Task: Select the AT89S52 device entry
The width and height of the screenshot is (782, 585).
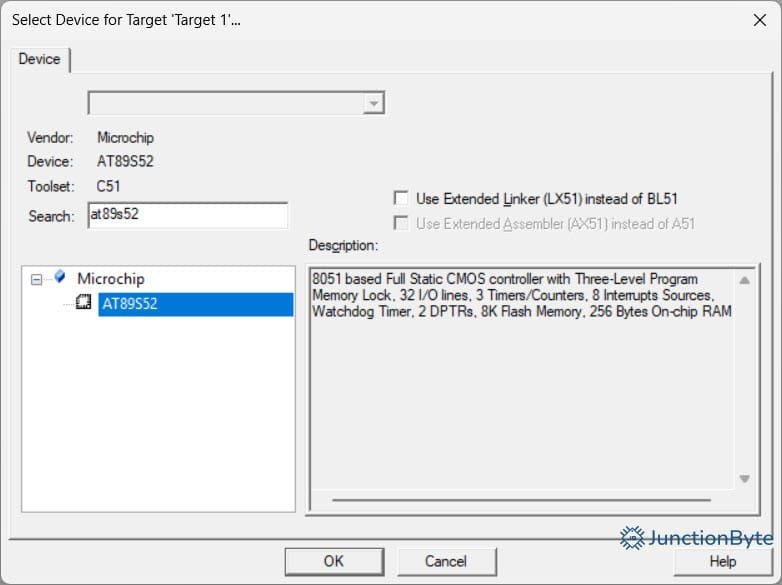Action: pos(129,304)
